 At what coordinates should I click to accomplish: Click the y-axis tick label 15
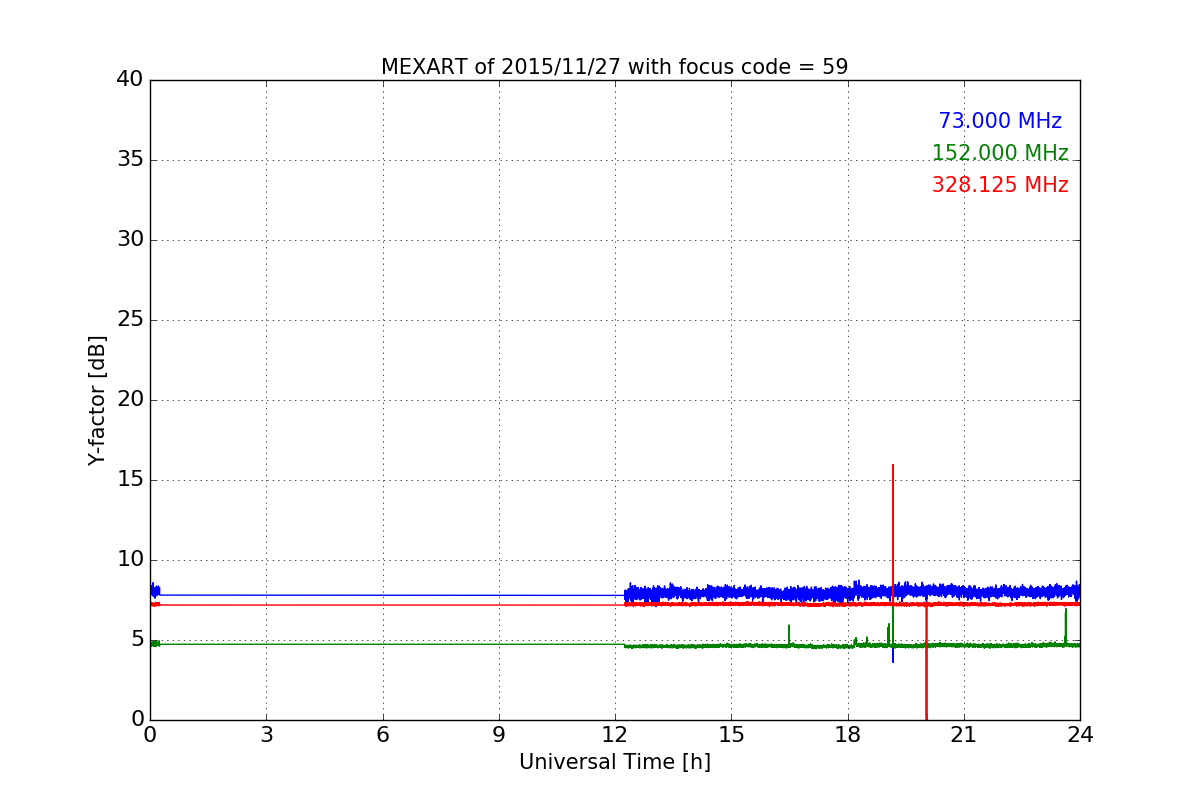point(130,479)
